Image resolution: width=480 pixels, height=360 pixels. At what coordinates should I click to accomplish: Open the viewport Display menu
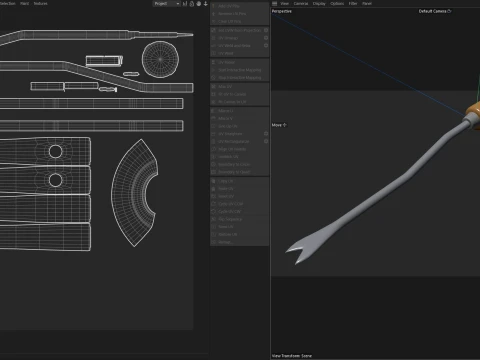[319, 4]
